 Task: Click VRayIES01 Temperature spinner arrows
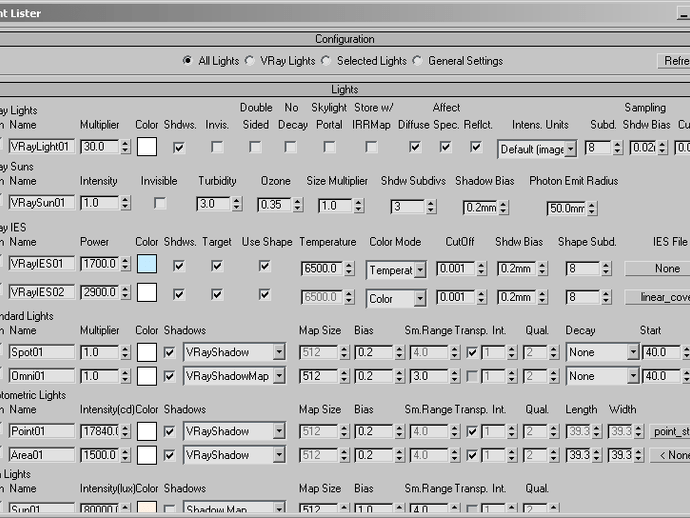pos(349,268)
